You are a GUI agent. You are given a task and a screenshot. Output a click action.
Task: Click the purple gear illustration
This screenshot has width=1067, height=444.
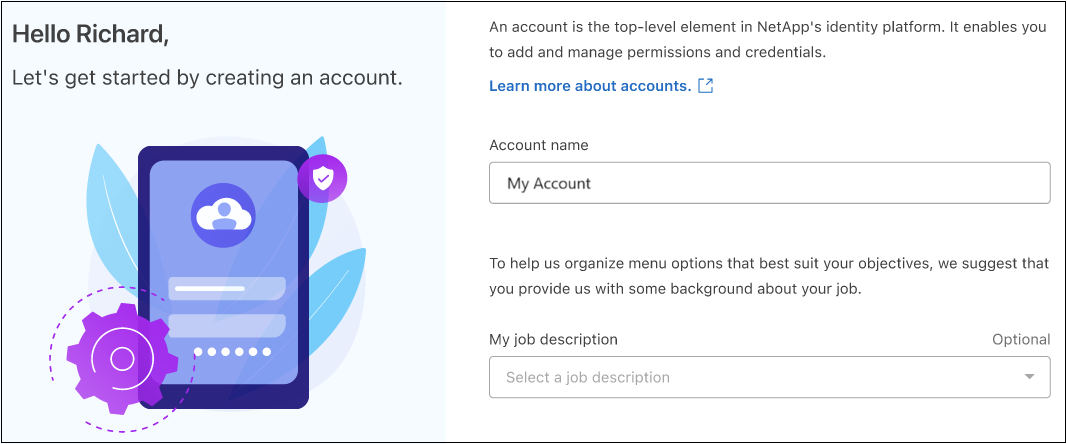pos(120,358)
